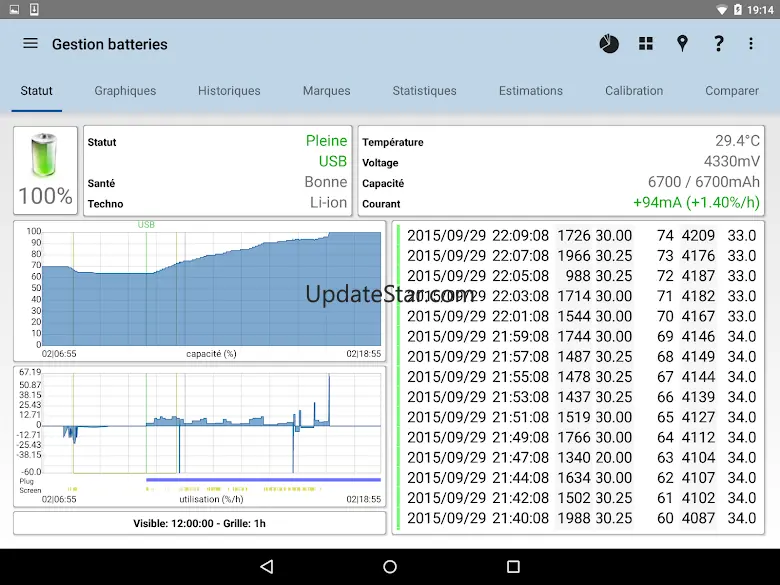This screenshot has width=780, height=585.
Task: Open the hamburger navigation menu
Action: (30, 44)
